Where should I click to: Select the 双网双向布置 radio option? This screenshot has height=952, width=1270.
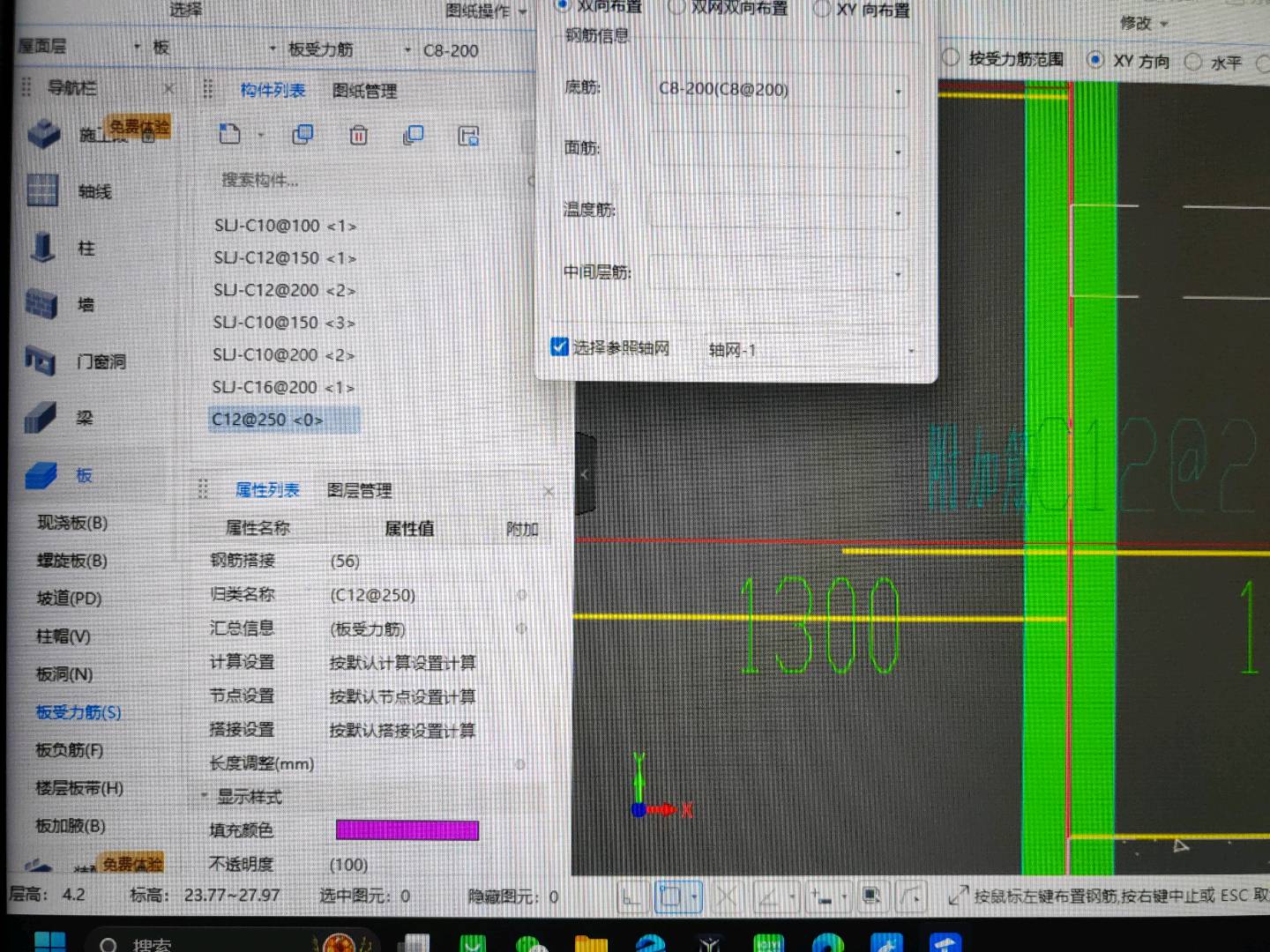[x=677, y=7]
